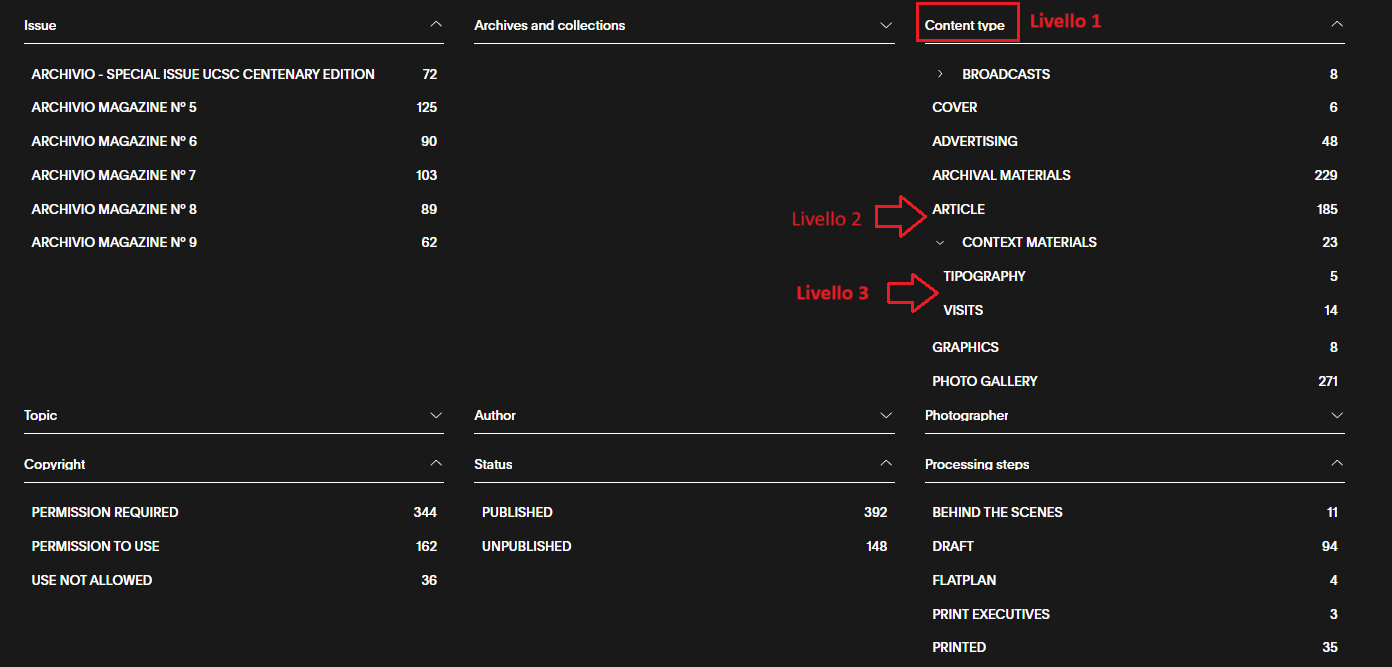Collapse the Context Materials tree arrow
The image size is (1392, 667).
[x=940, y=242]
